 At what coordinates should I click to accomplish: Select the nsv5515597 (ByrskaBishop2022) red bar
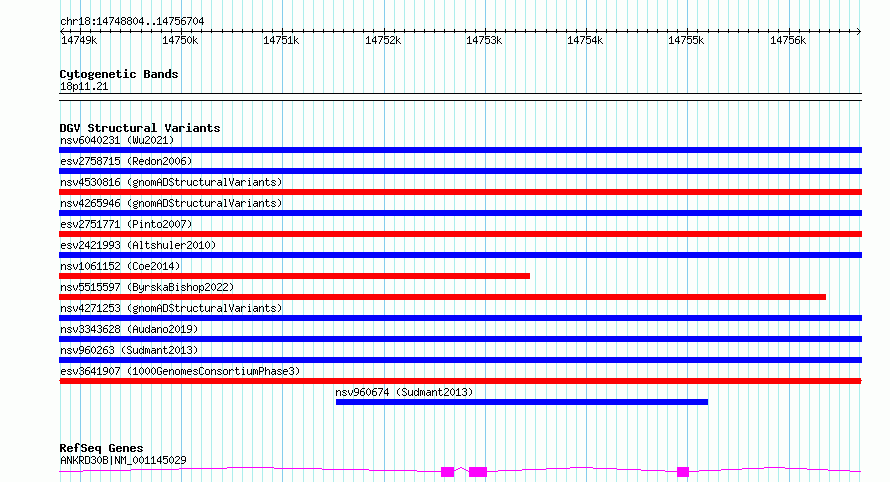click(443, 297)
